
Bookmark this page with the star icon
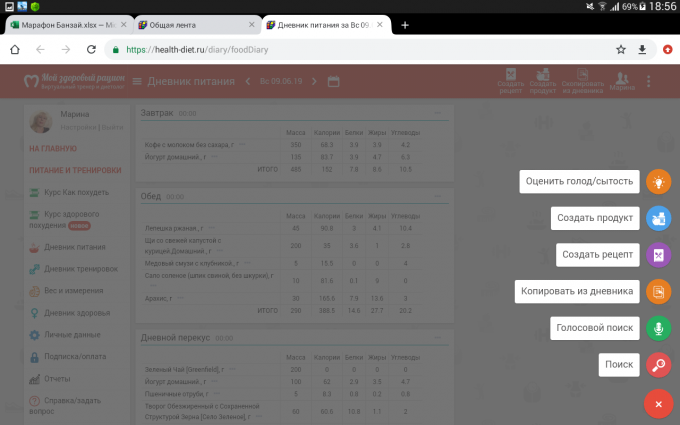click(x=620, y=49)
